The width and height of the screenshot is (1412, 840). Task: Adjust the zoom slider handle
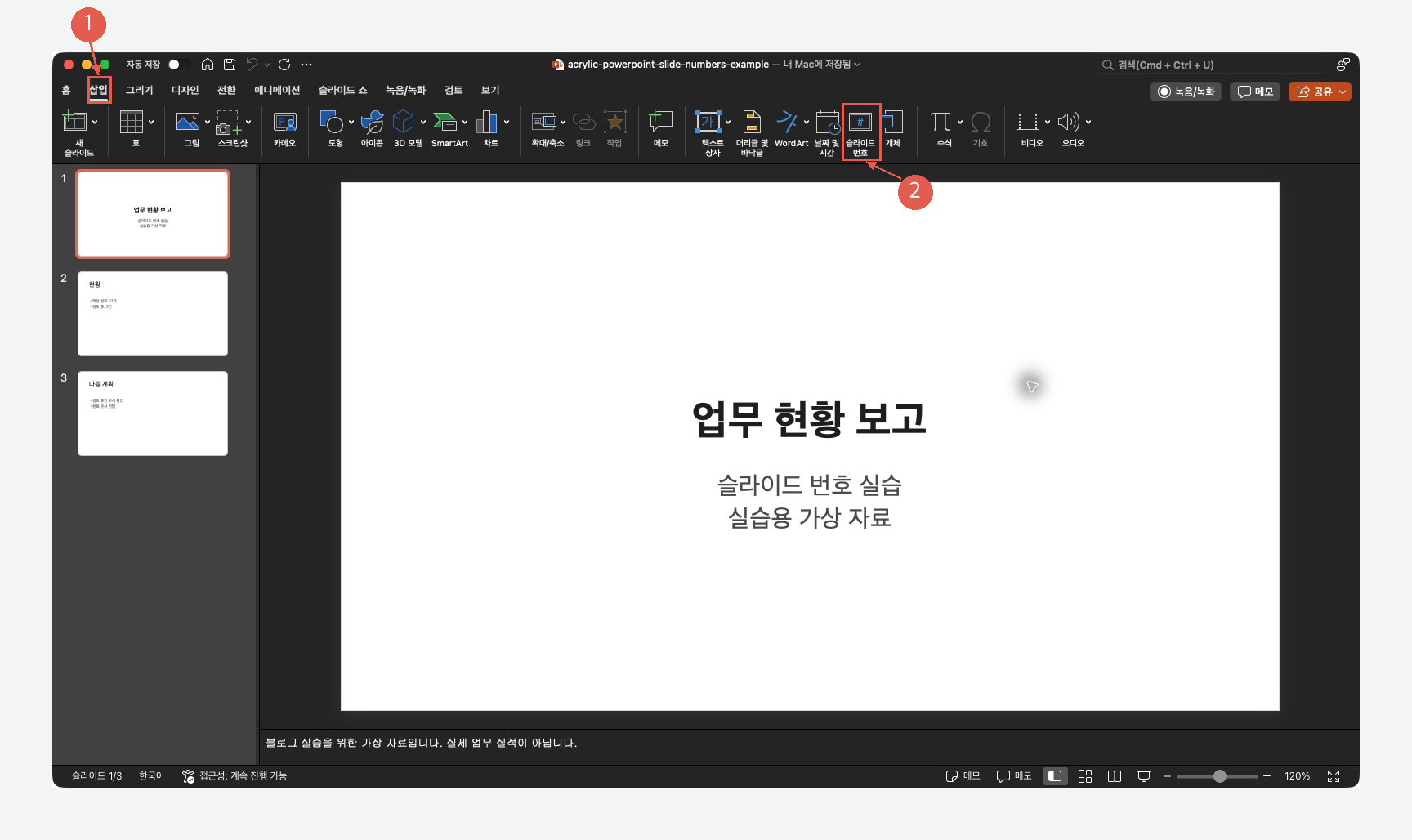pyautogui.click(x=1220, y=776)
